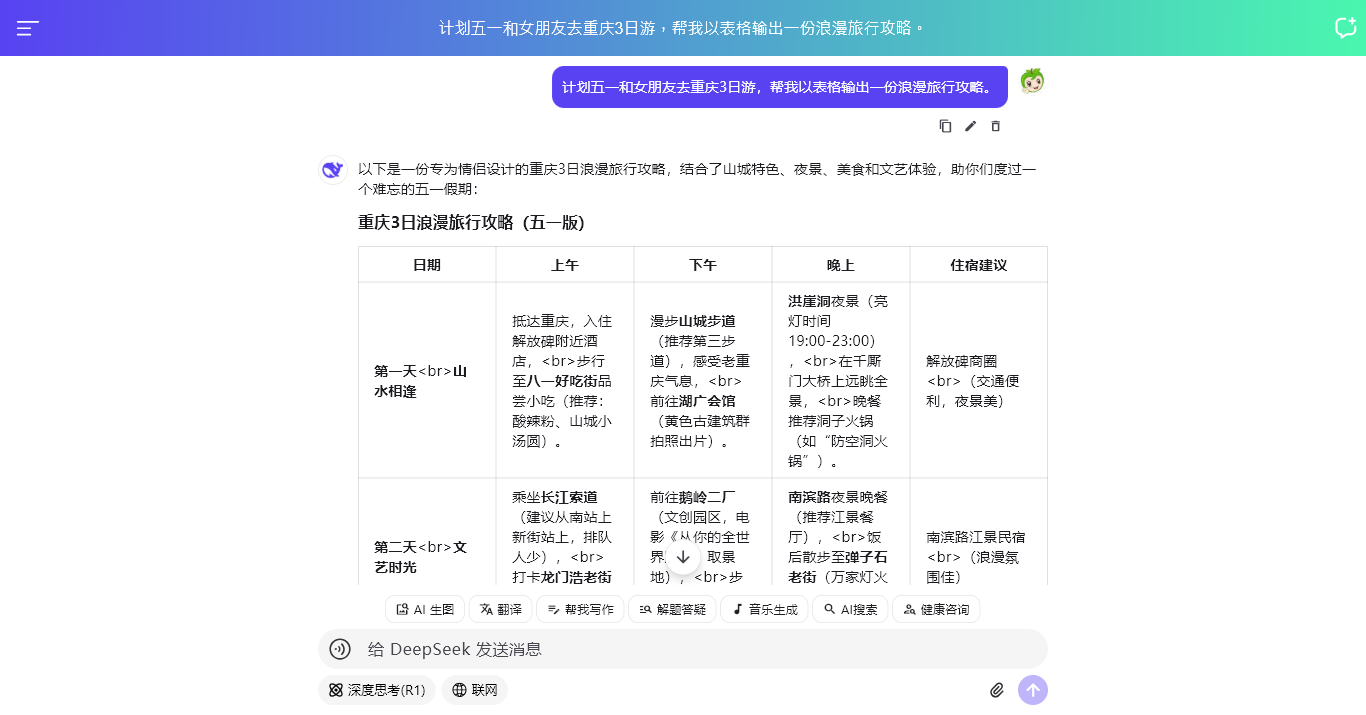Open the 翻译 translation quick action
Viewport: 1366px width, 715px height.
501,609
